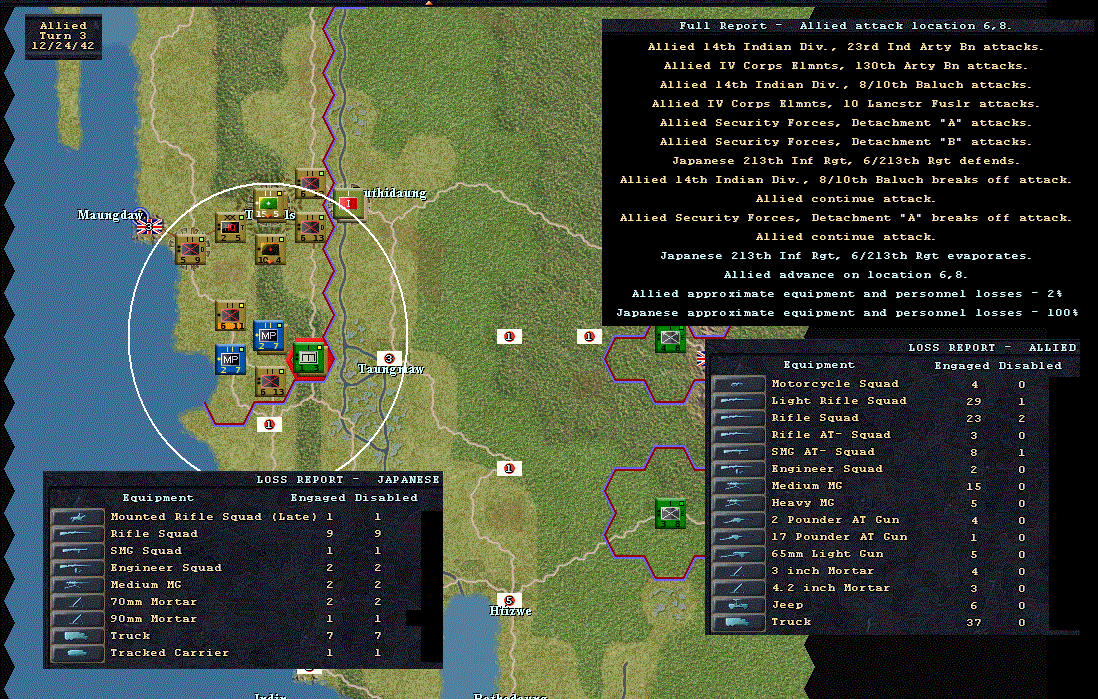The image size is (1098, 699).
Task: Click the Motorcycle Squad equipment icon
Action: pyautogui.click(x=738, y=384)
